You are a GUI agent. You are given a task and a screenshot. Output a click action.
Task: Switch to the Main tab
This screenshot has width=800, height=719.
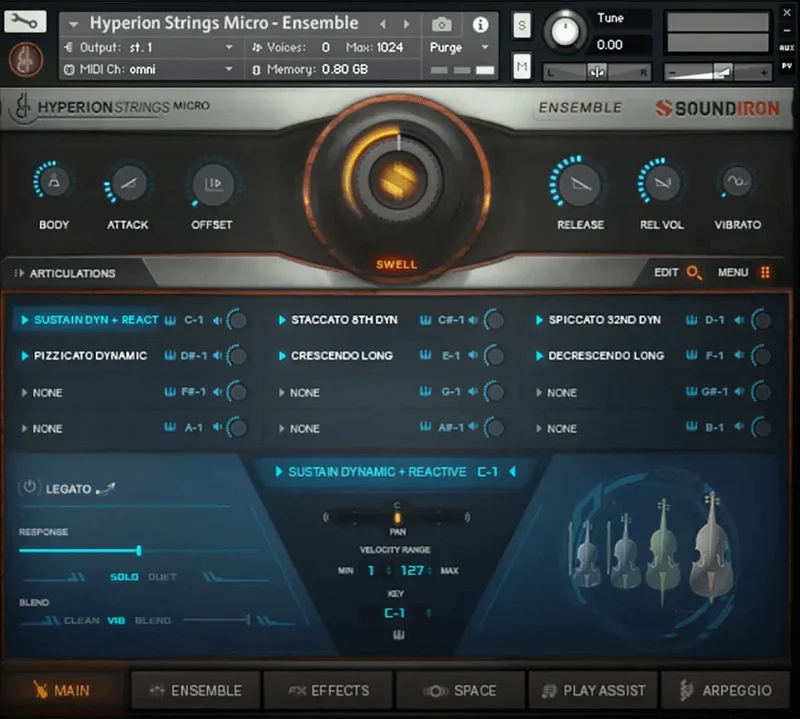(x=62, y=690)
